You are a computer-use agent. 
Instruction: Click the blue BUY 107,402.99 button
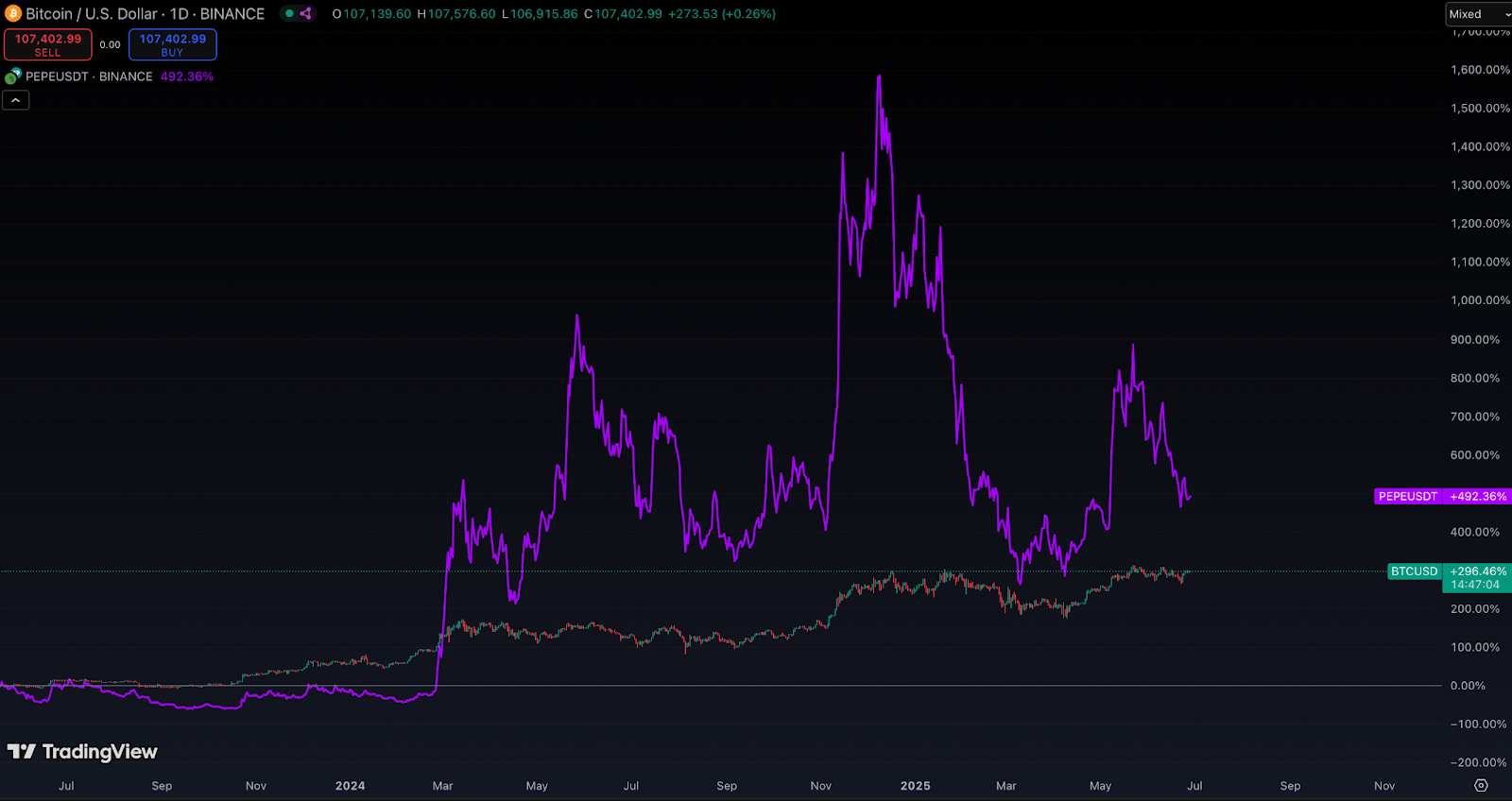coord(173,44)
